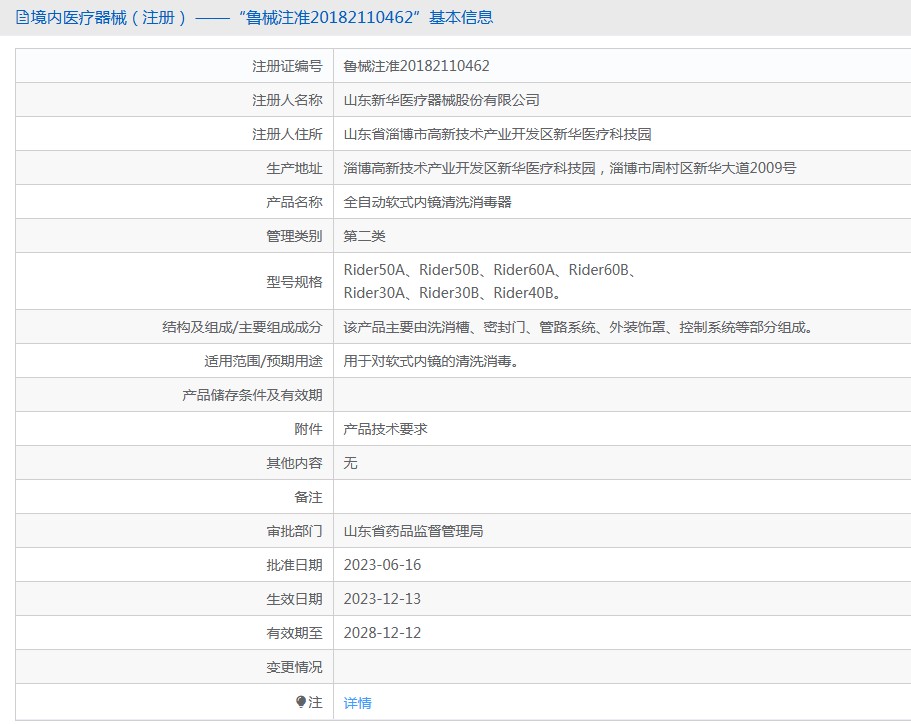Click the 变更情况 row label

pyautogui.click(x=294, y=667)
